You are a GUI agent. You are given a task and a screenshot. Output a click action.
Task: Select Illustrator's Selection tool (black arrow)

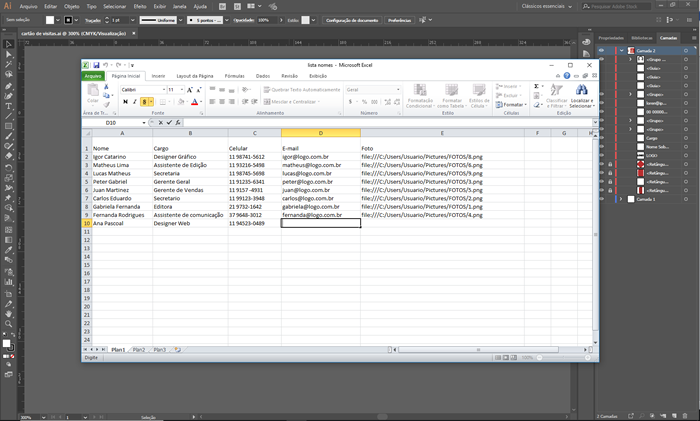tap(8, 44)
